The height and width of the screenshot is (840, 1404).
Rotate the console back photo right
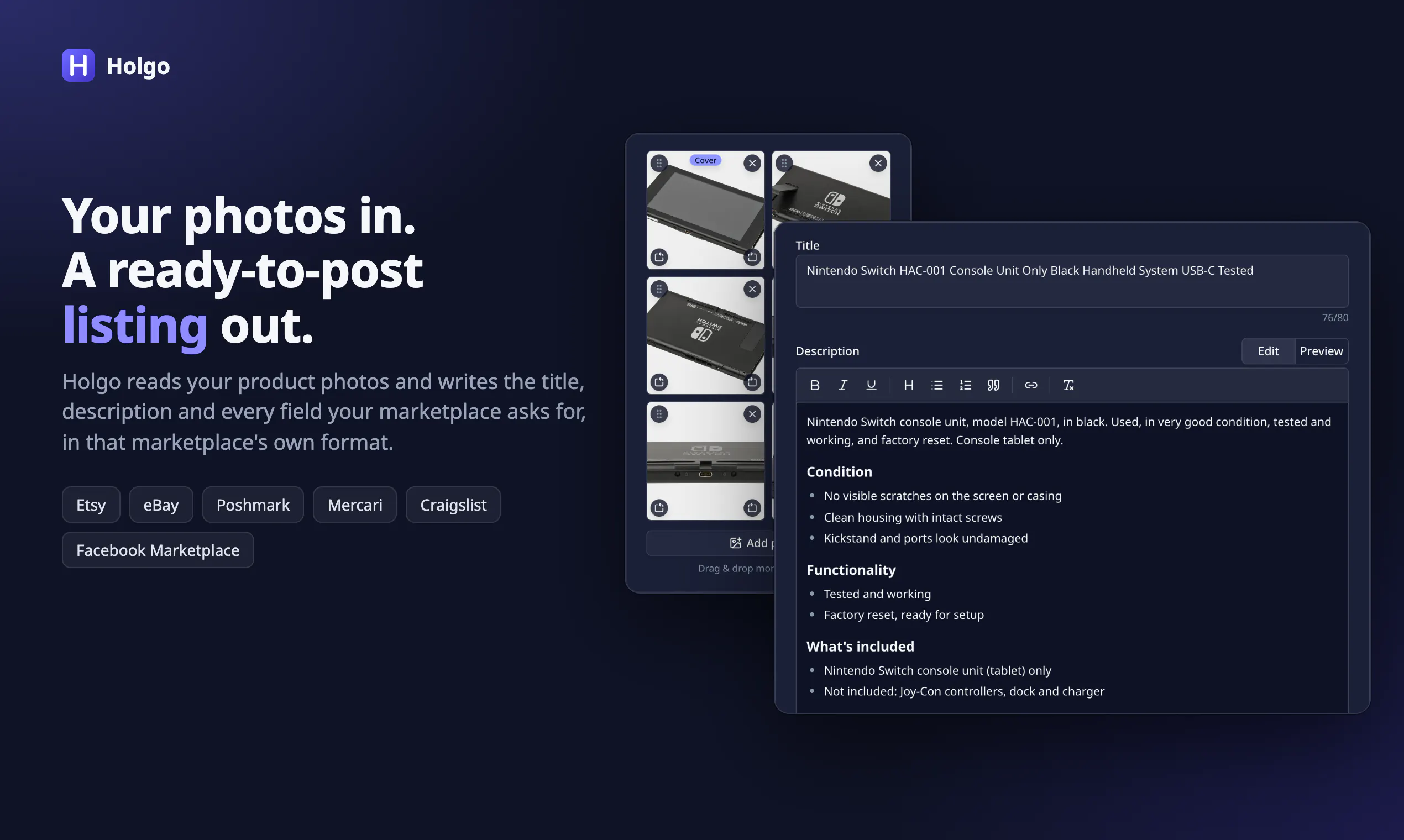pyautogui.click(x=752, y=382)
